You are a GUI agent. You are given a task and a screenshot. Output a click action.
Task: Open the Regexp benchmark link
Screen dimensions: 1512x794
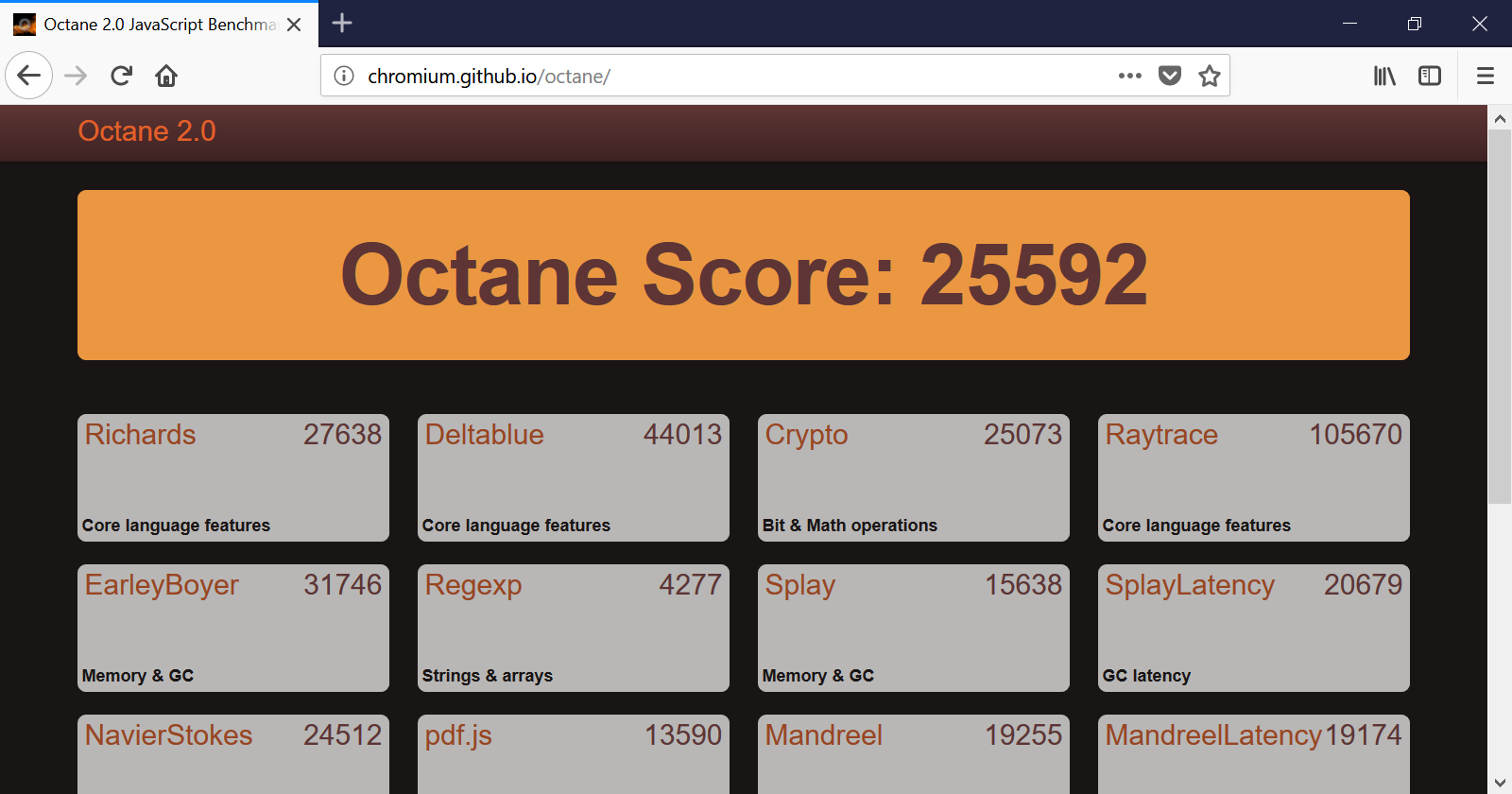point(472,585)
